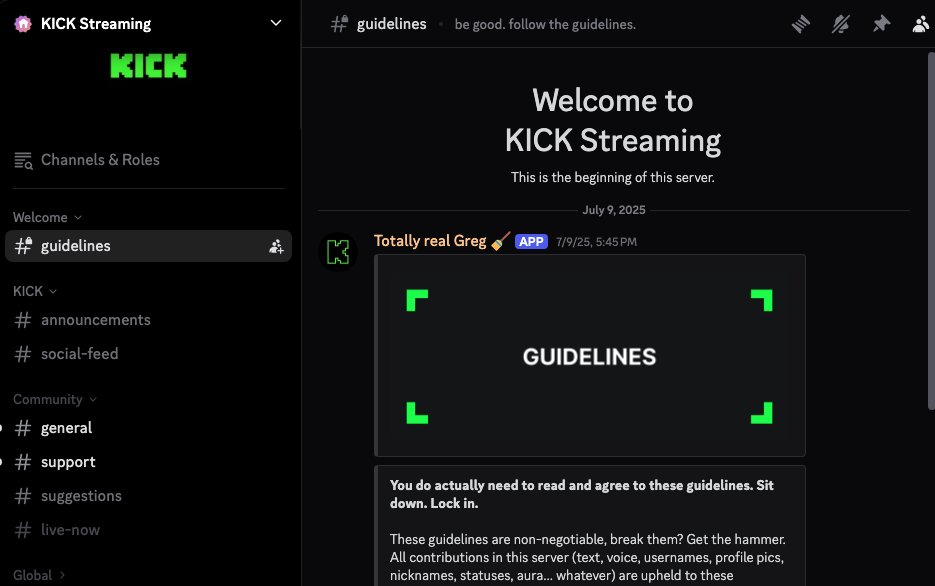Click the invite people icon on guidelines
This screenshot has height=586, width=935.
coord(275,246)
